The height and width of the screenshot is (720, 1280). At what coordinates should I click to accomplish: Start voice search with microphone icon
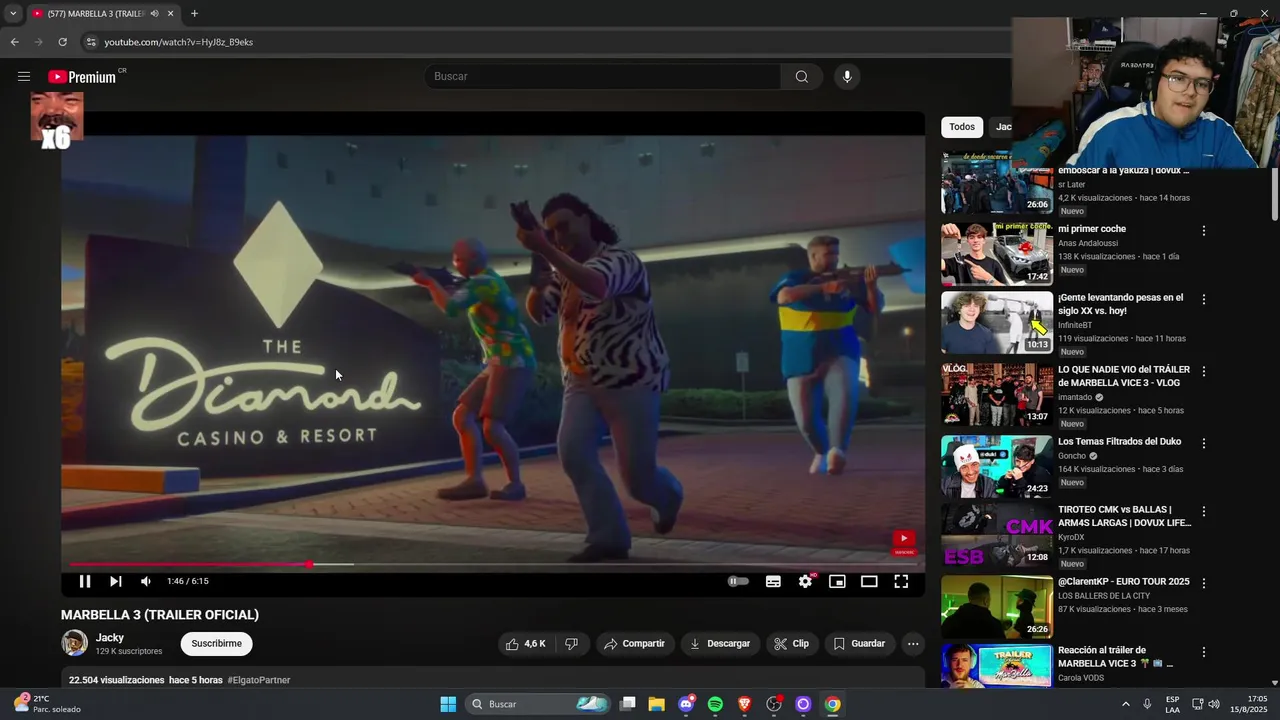coord(847,77)
